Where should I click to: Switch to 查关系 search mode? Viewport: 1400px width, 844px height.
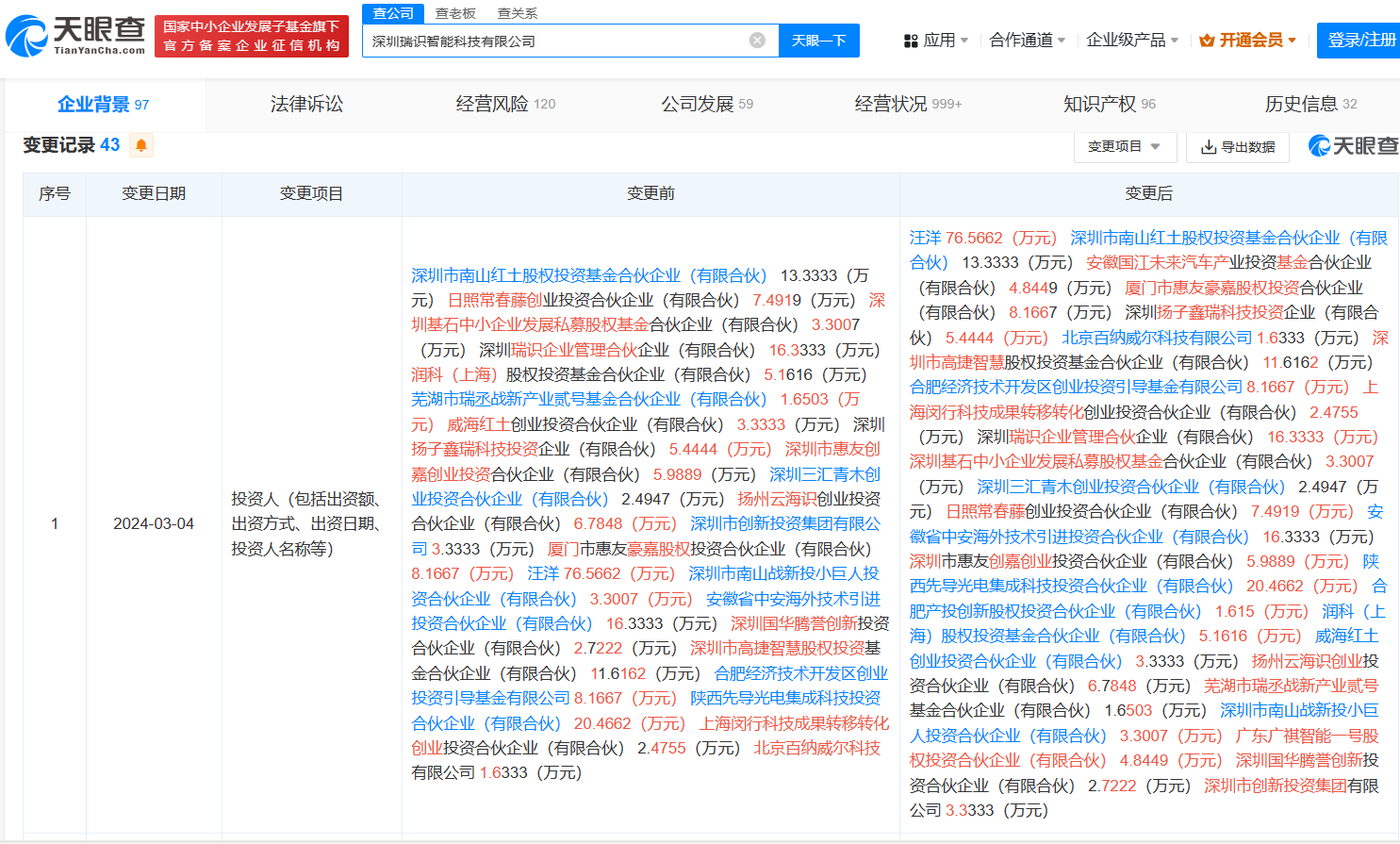coord(518,13)
